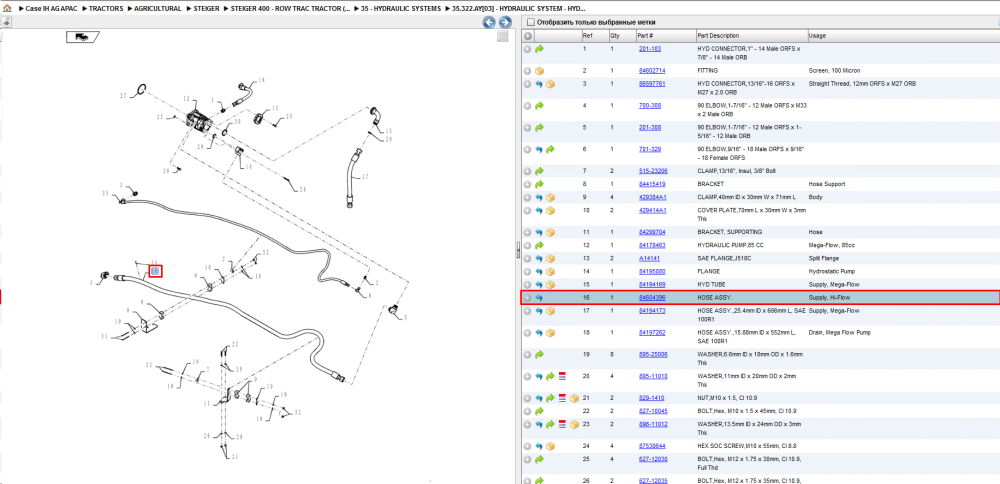Click the package icon for WASHER 896-11012
The height and width of the screenshot is (484, 1000).
[573, 424]
